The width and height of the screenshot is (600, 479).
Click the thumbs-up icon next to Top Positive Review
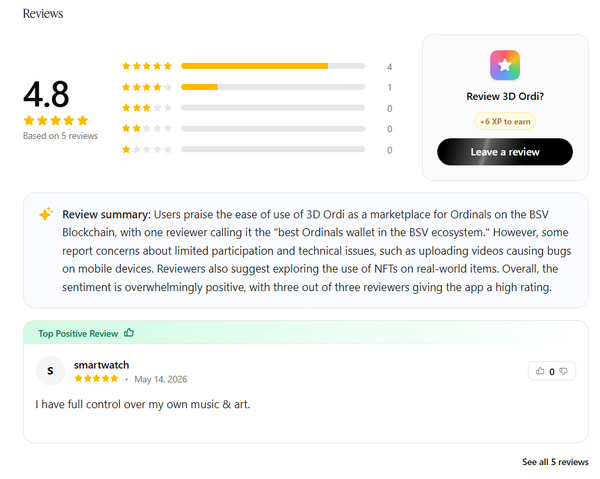pos(129,333)
